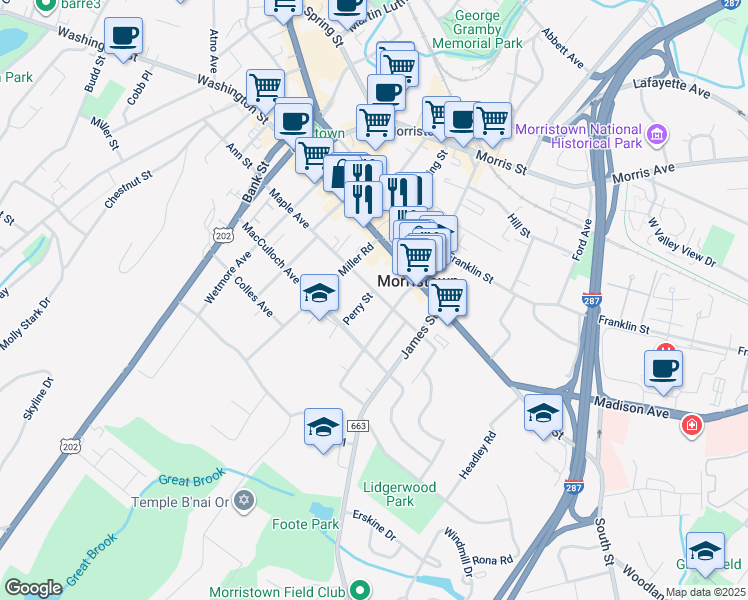
Task: Select the school marker by Perry St
Action: [x=319, y=296]
